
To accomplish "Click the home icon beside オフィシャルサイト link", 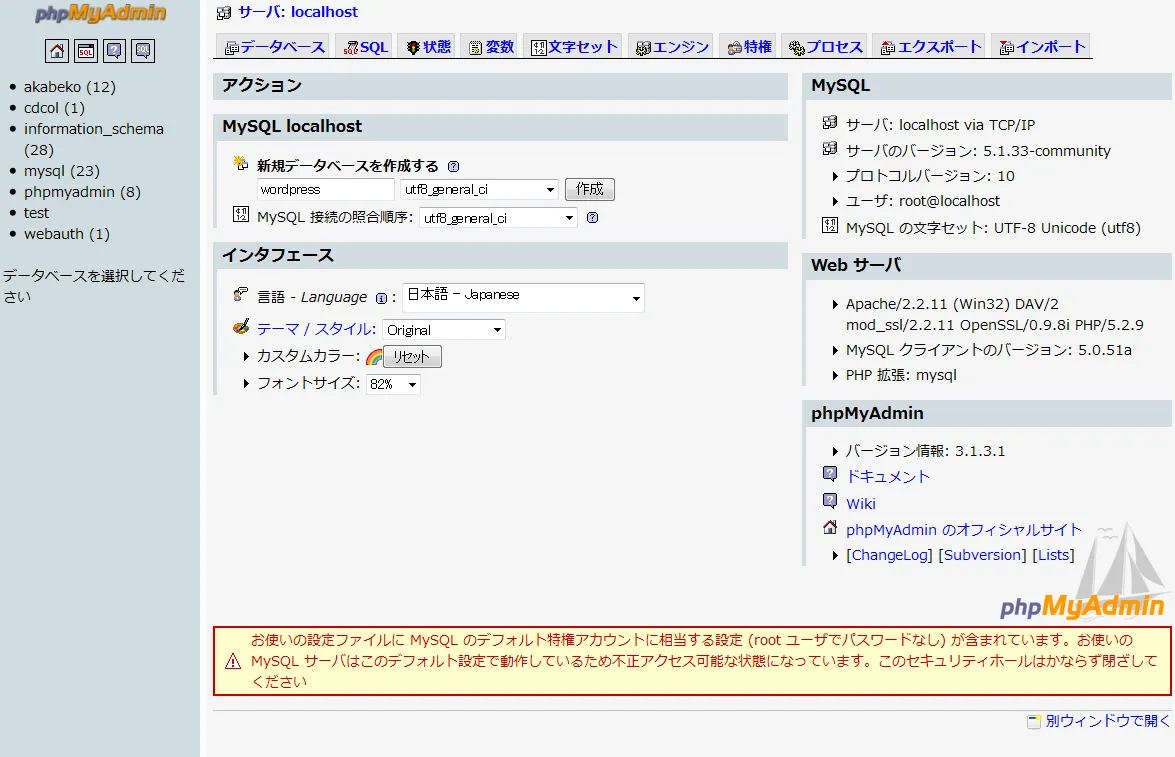I will click(x=830, y=529).
